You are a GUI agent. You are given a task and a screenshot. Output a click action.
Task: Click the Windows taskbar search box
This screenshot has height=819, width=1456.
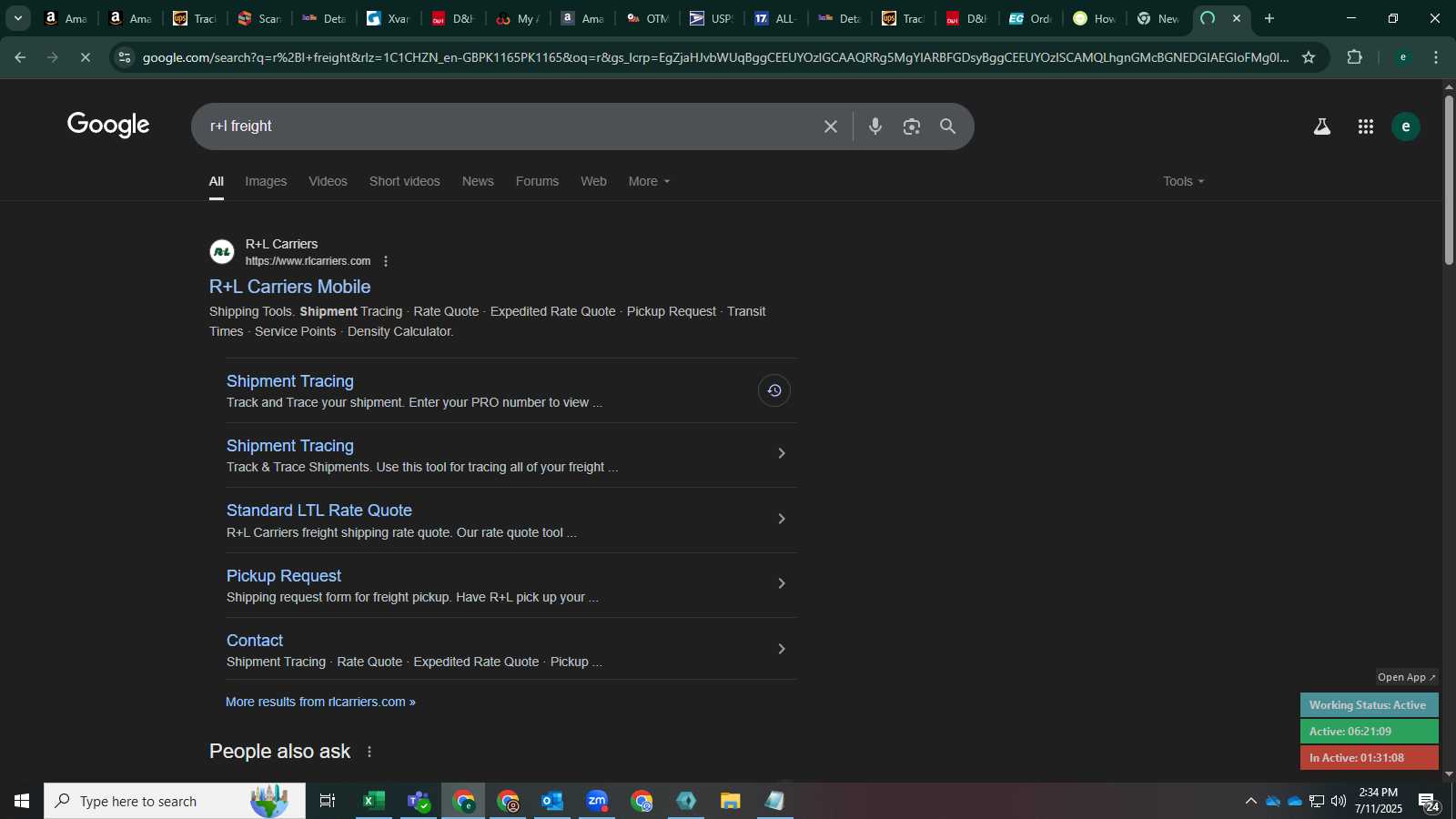[x=175, y=801]
